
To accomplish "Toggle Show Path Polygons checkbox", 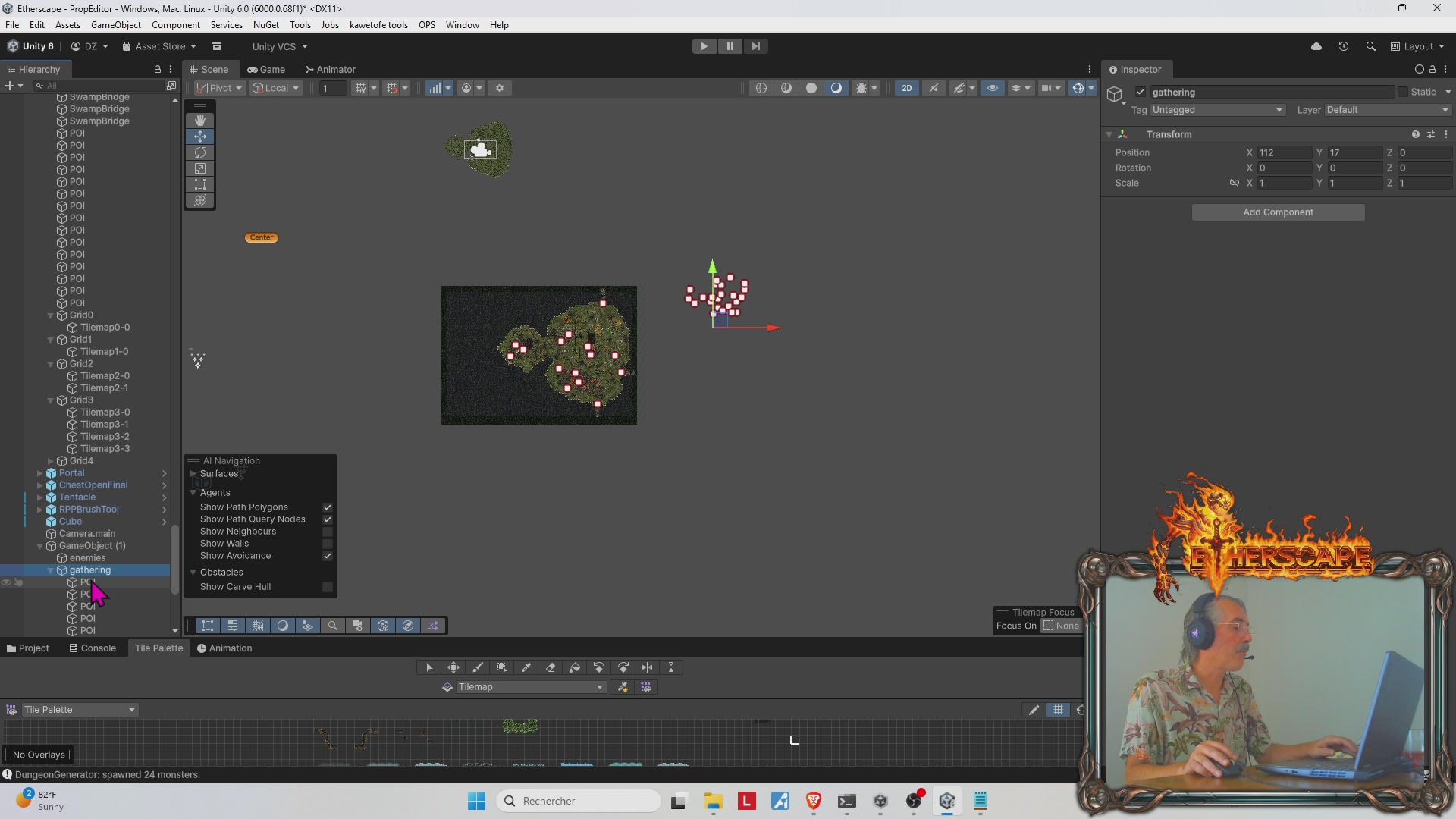I will click(x=328, y=507).
